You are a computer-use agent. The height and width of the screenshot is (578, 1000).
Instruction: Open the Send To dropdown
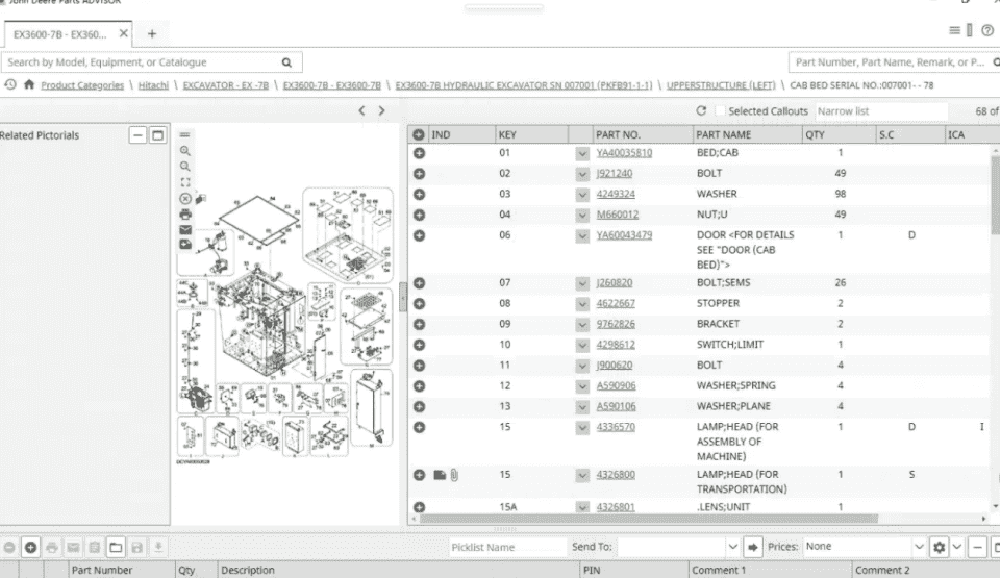tap(732, 547)
